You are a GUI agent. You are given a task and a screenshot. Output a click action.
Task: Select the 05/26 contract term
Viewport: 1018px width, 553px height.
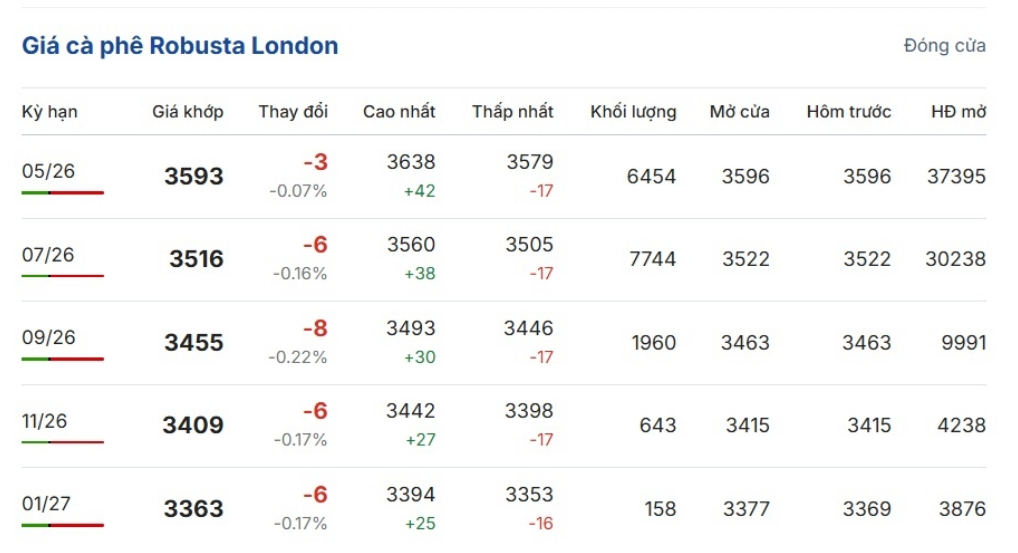pos(48,171)
